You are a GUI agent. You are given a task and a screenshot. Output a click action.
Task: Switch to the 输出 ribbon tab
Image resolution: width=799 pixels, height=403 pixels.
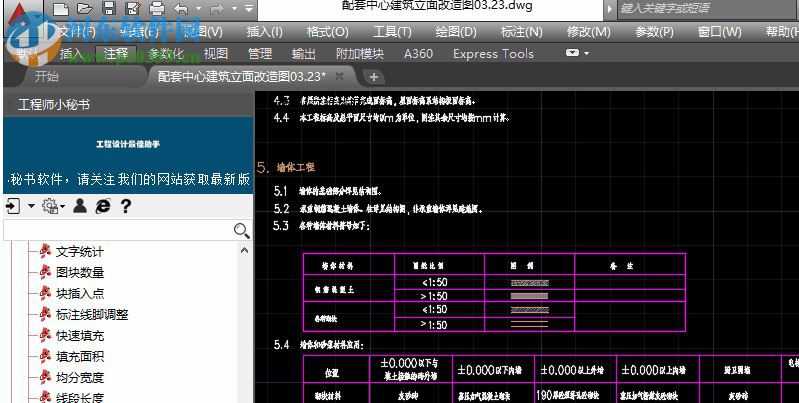(304, 54)
